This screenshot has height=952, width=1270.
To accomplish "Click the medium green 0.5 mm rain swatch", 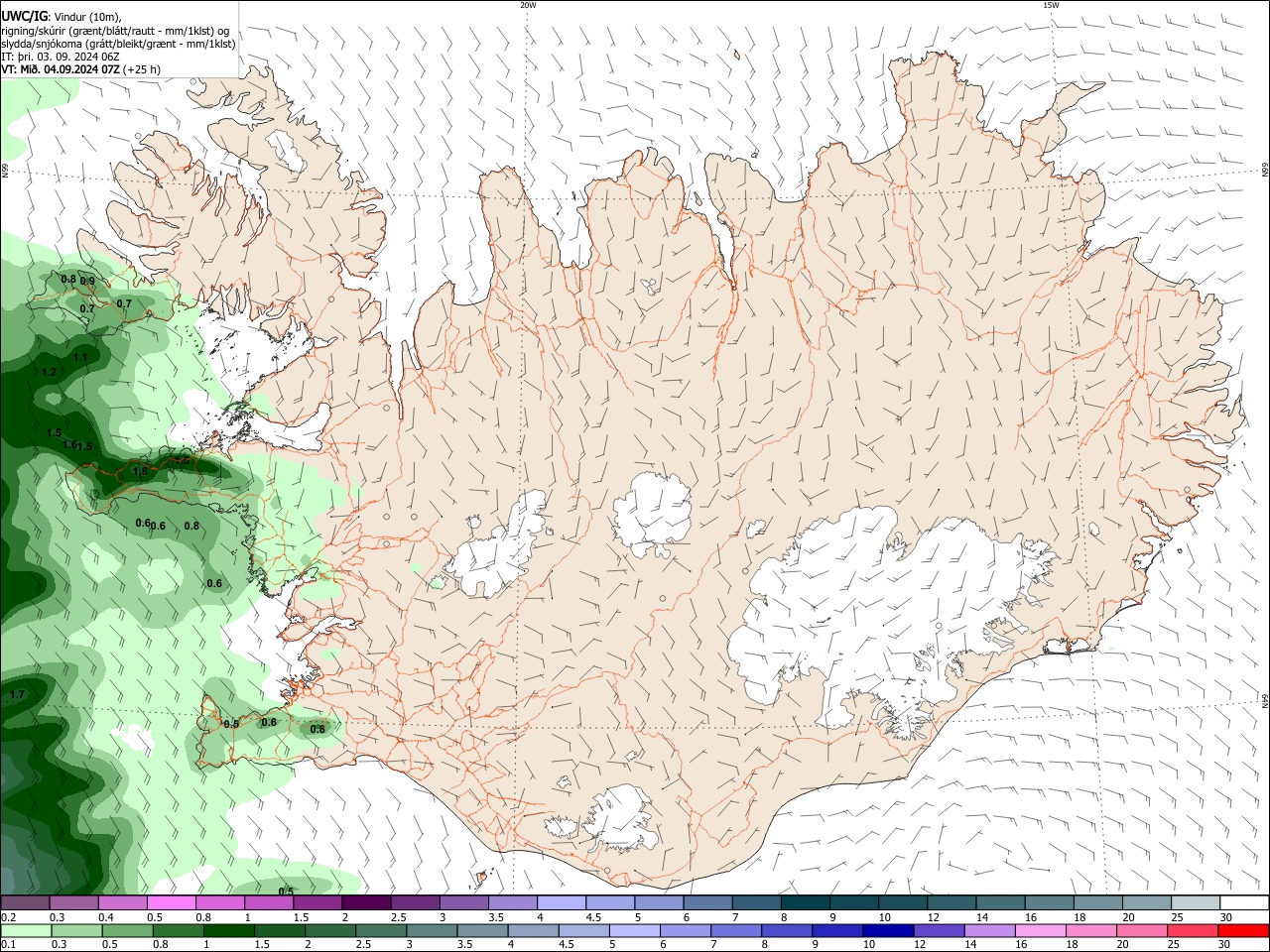I will click(127, 931).
